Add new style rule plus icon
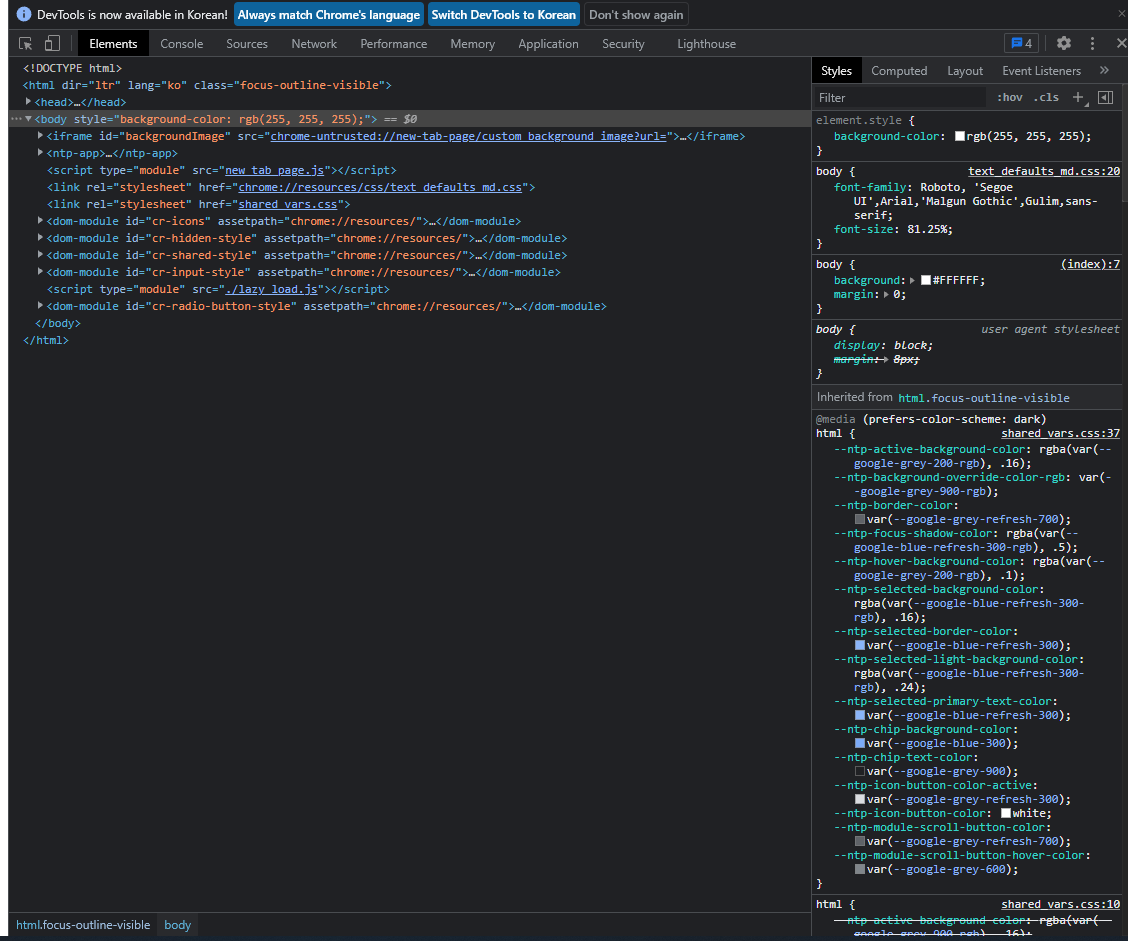 click(x=1078, y=98)
